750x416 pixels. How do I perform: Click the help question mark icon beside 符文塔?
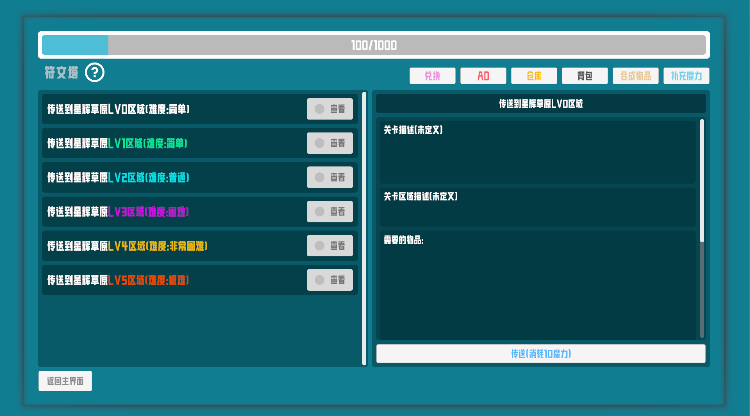tap(94, 72)
